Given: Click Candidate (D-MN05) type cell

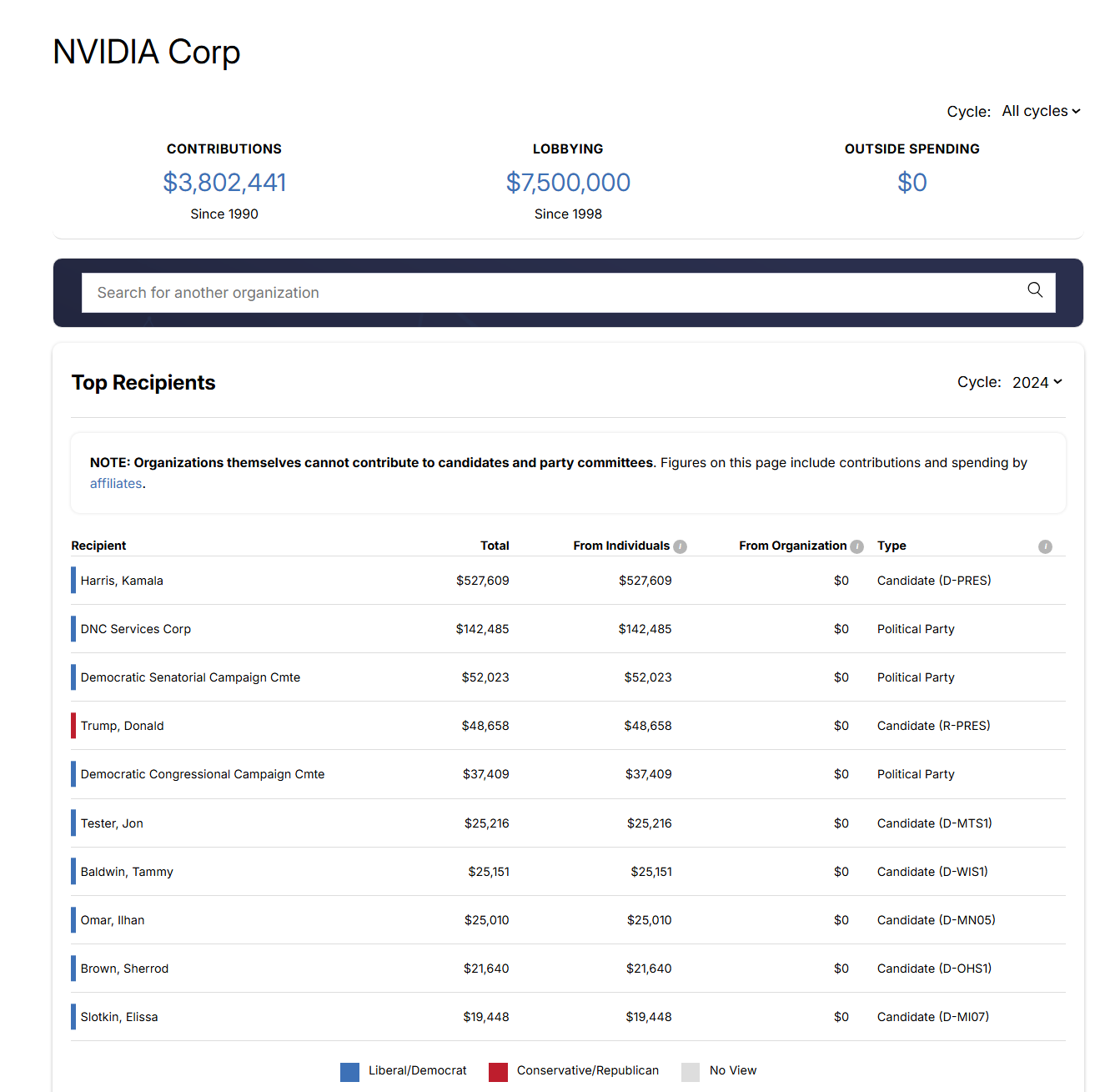Looking at the screenshot, I should click(937, 920).
